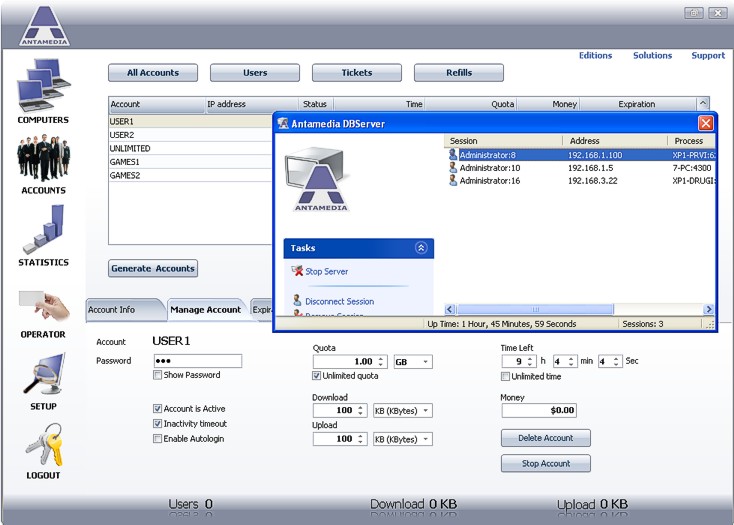Open the Accounts section icon
The height and width of the screenshot is (525, 734).
pos(44,158)
